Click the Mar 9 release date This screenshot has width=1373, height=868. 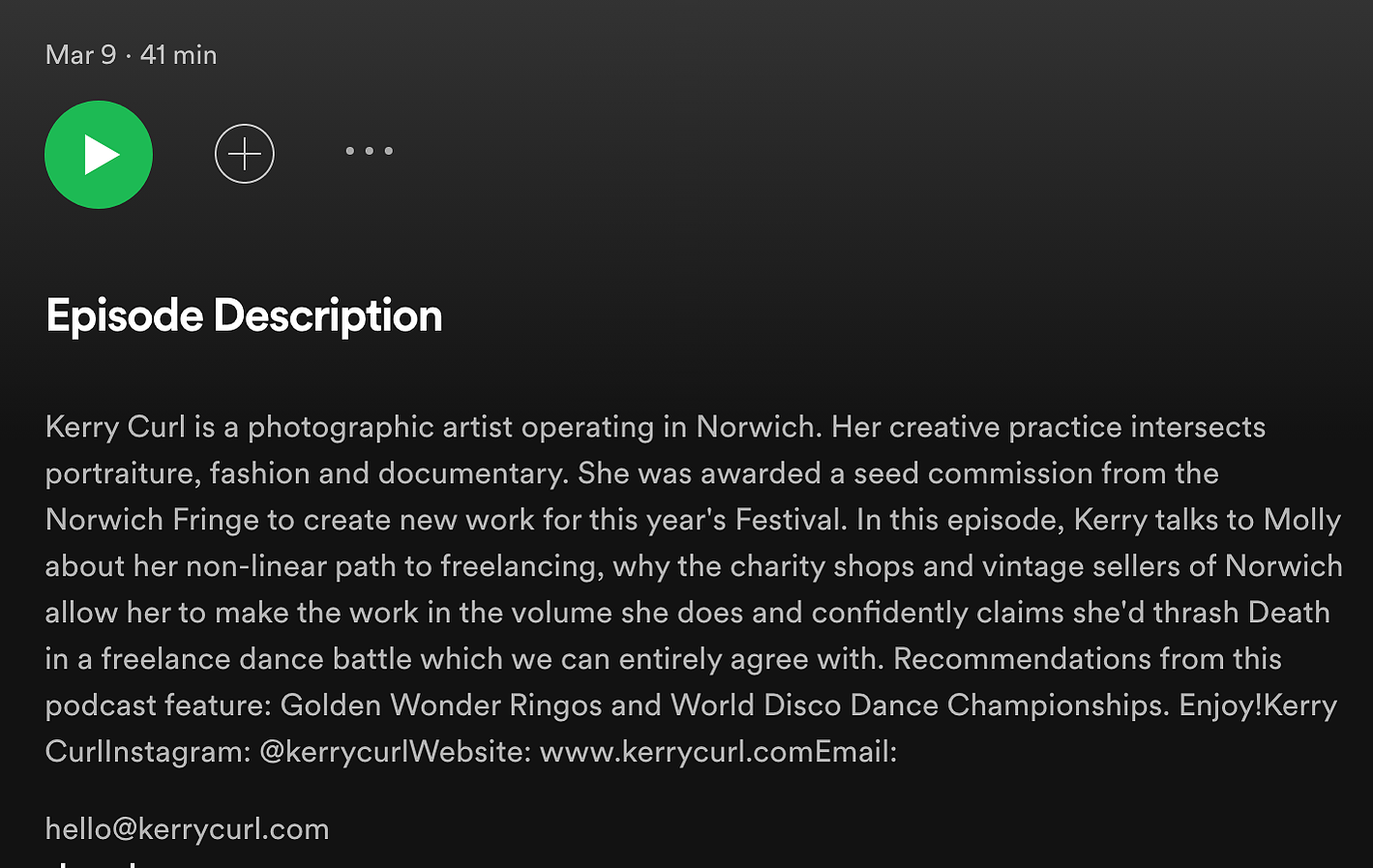[x=80, y=55]
